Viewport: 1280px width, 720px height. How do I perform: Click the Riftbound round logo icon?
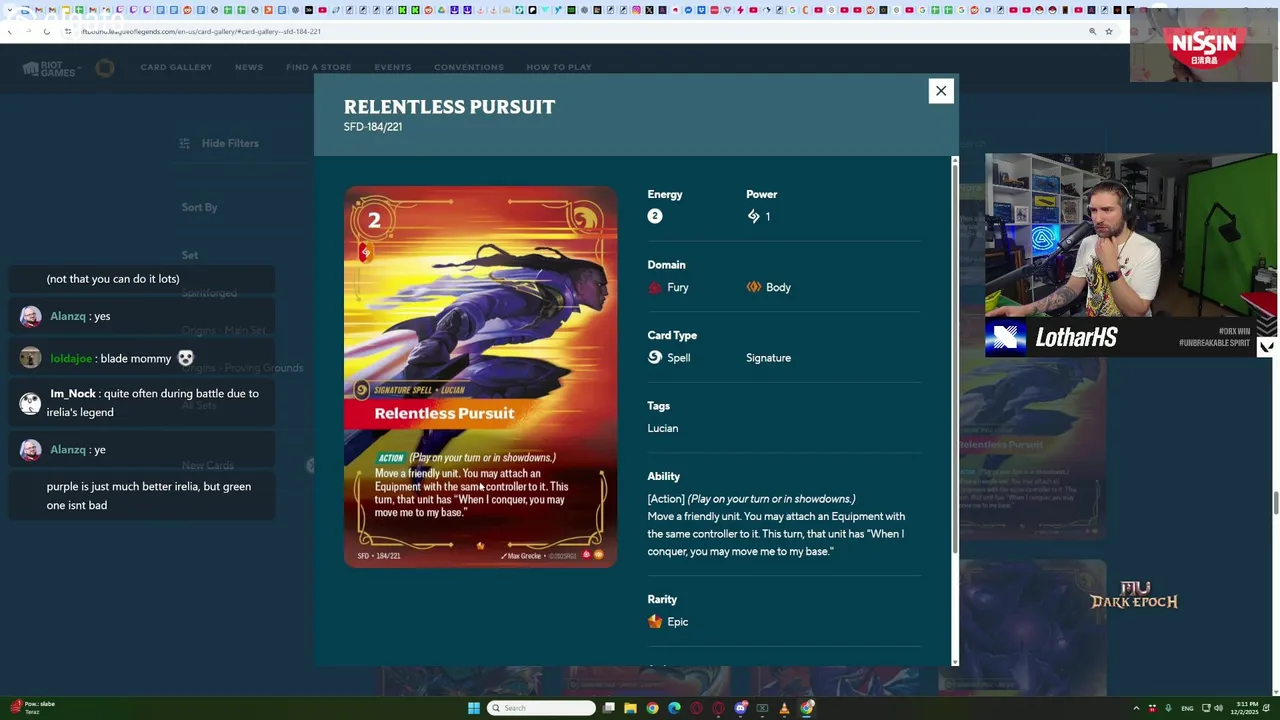click(x=105, y=68)
